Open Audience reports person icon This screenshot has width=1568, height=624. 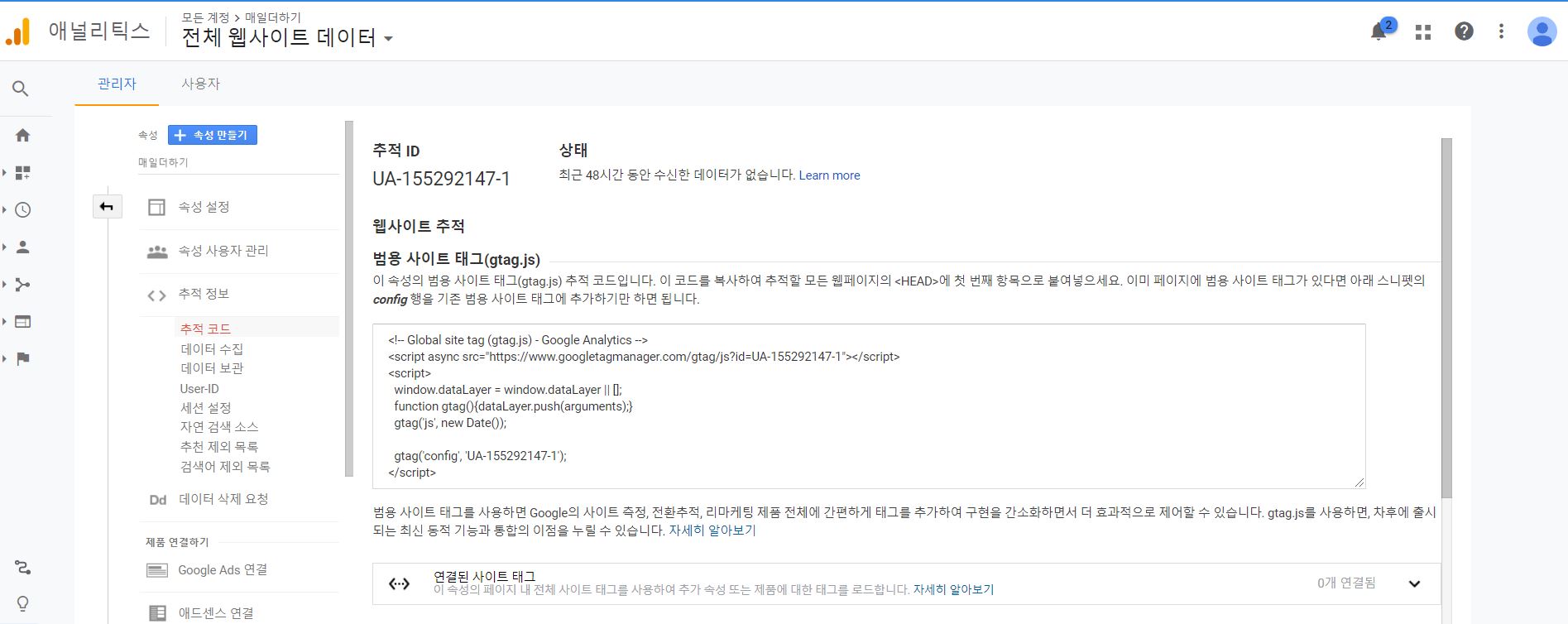23,247
